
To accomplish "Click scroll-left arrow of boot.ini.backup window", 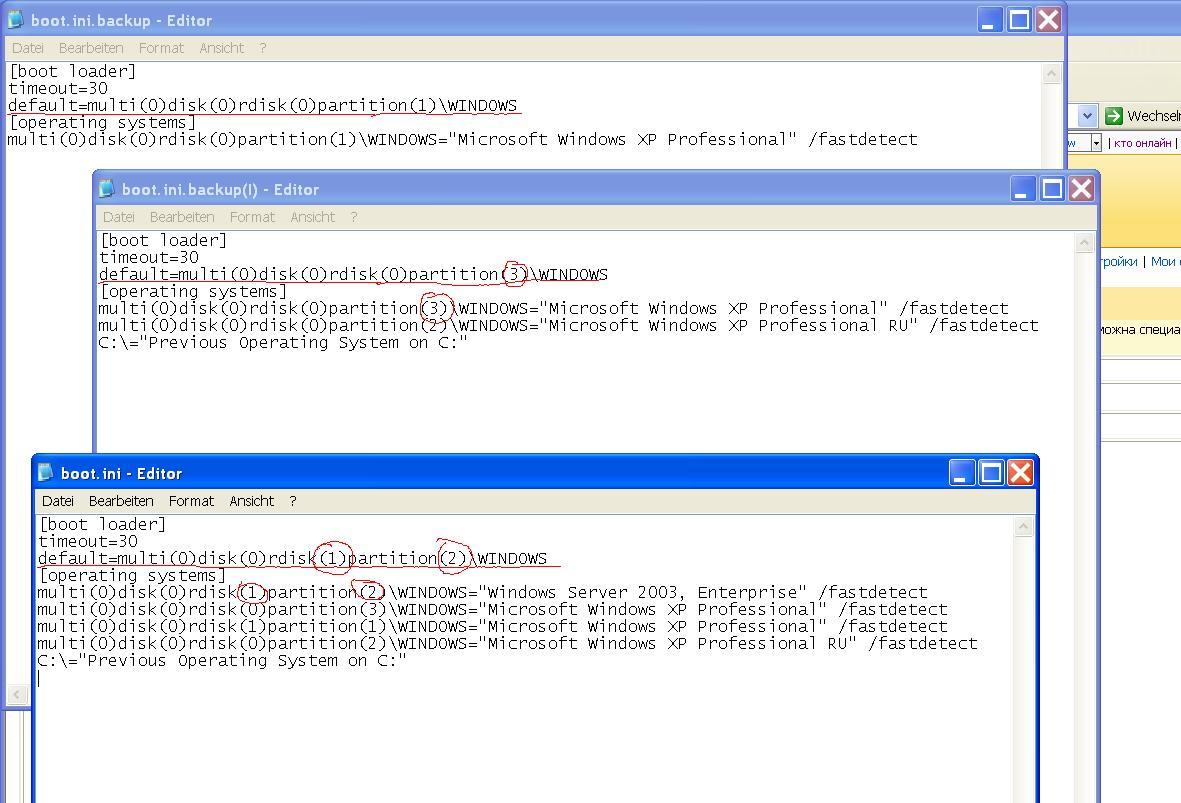I will pyautogui.click(x=17, y=694).
